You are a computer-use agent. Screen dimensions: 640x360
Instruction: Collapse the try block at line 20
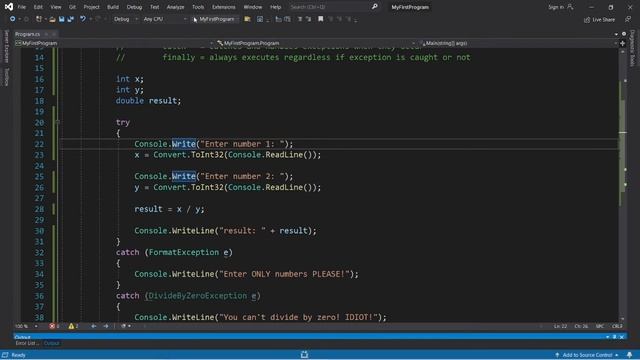point(58,122)
